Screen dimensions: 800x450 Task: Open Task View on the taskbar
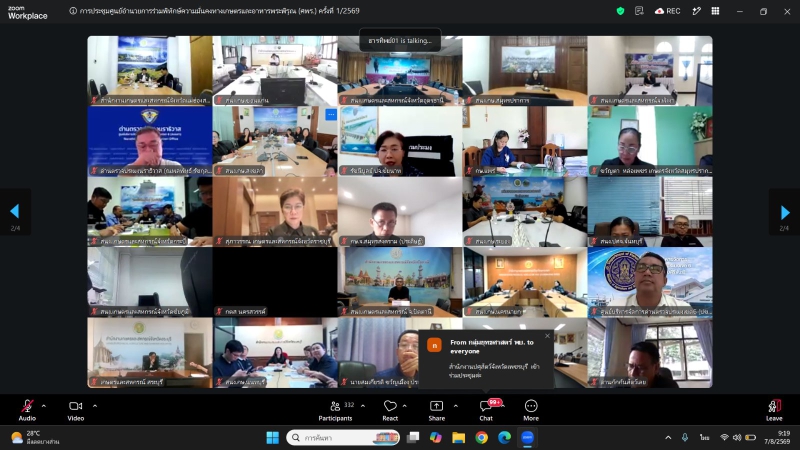point(413,437)
